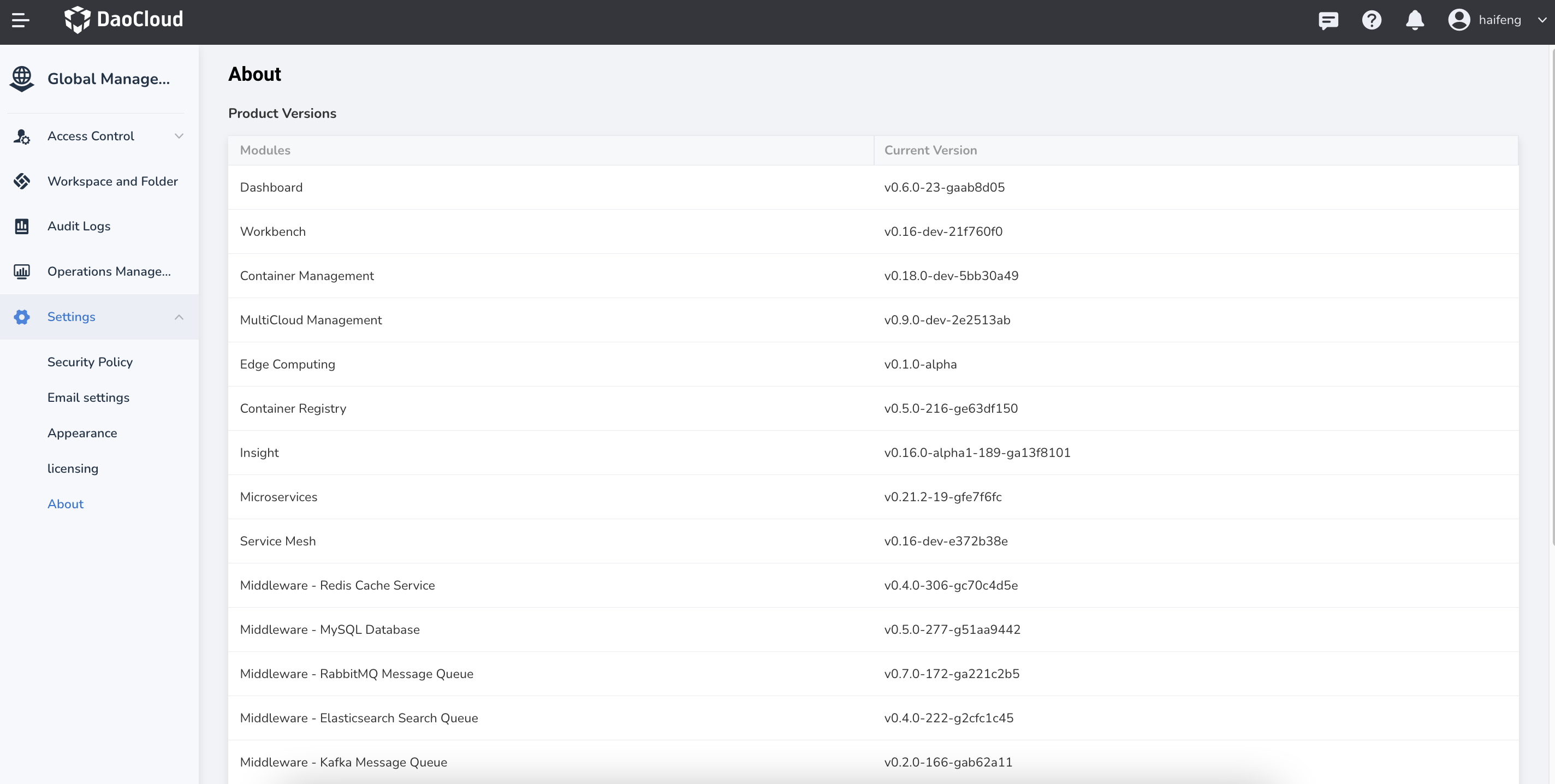Open the notifications bell
The width and height of the screenshot is (1555, 784).
click(1415, 20)
